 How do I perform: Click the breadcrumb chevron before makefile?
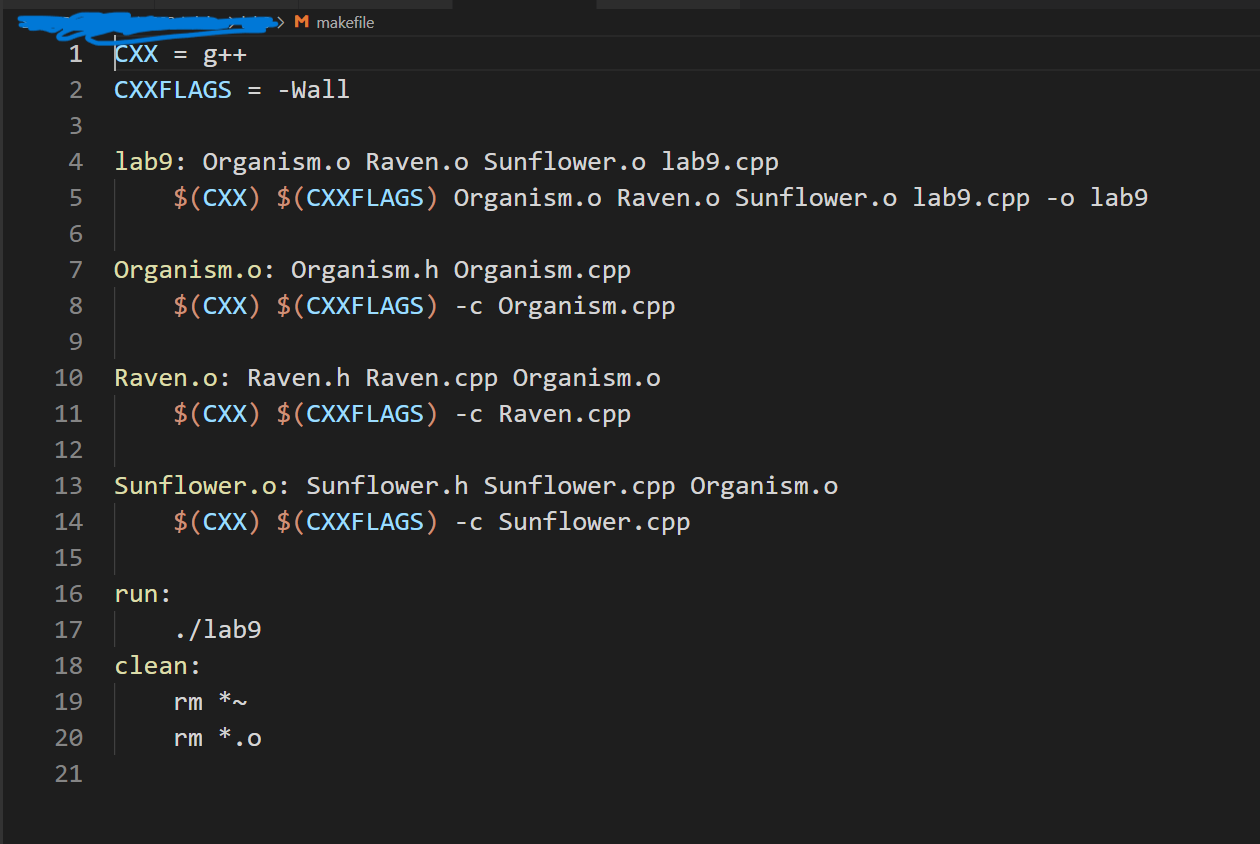(283, 21)
